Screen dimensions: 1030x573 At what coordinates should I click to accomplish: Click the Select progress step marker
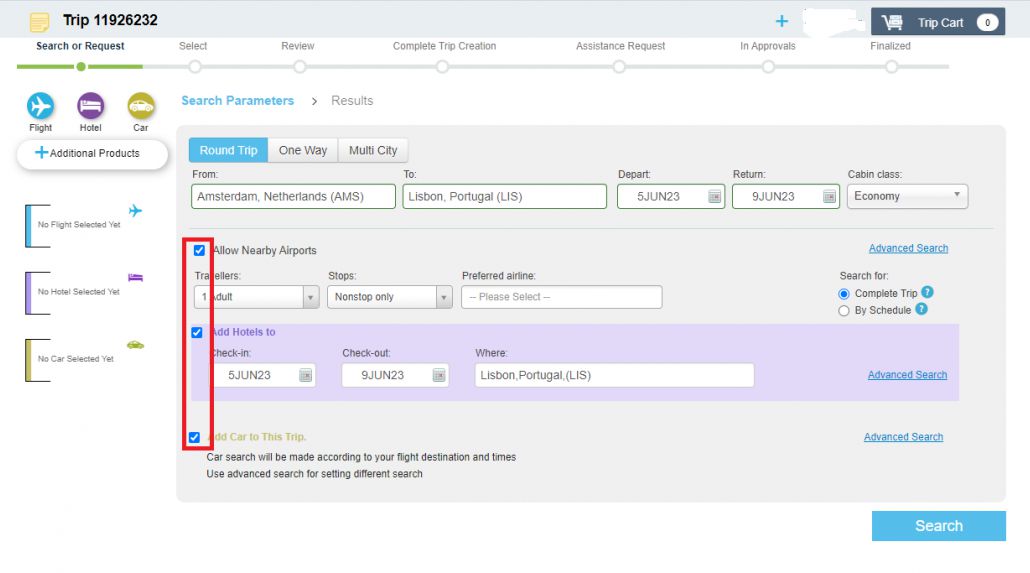pyautogui.click(x=194, y=66)
